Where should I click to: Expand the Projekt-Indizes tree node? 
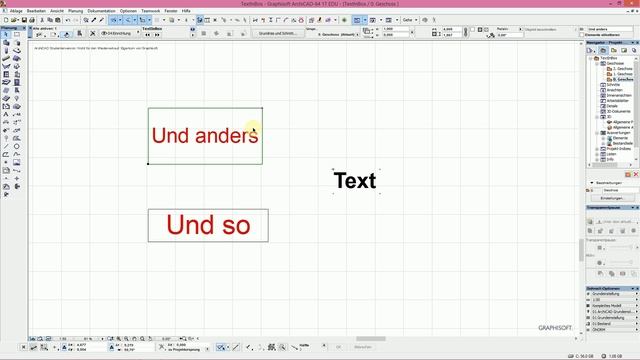[597, 149]
